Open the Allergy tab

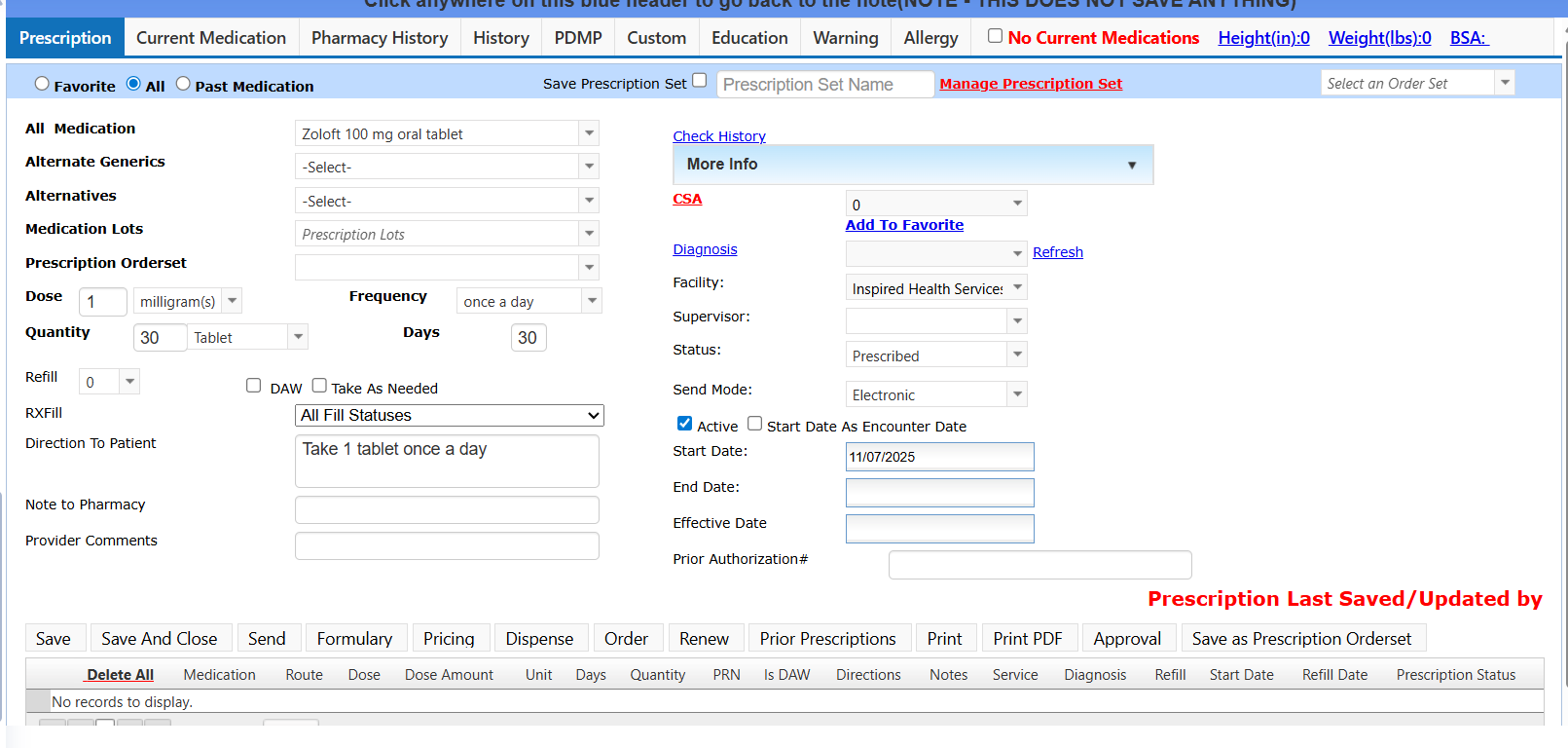[930, 38]
